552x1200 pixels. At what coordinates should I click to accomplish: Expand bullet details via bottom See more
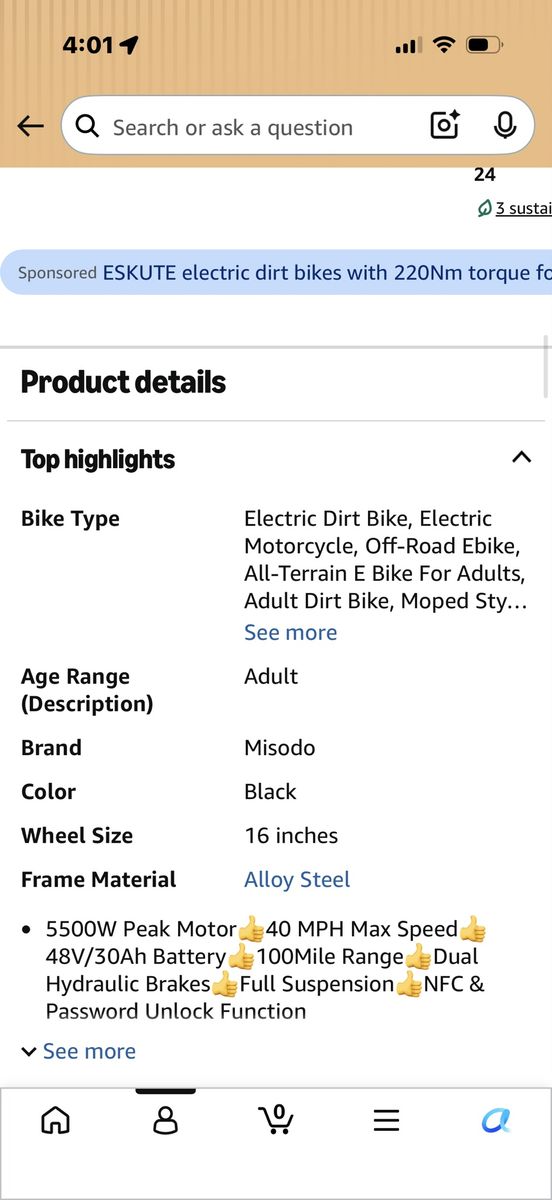click(x=78, y=1051)
